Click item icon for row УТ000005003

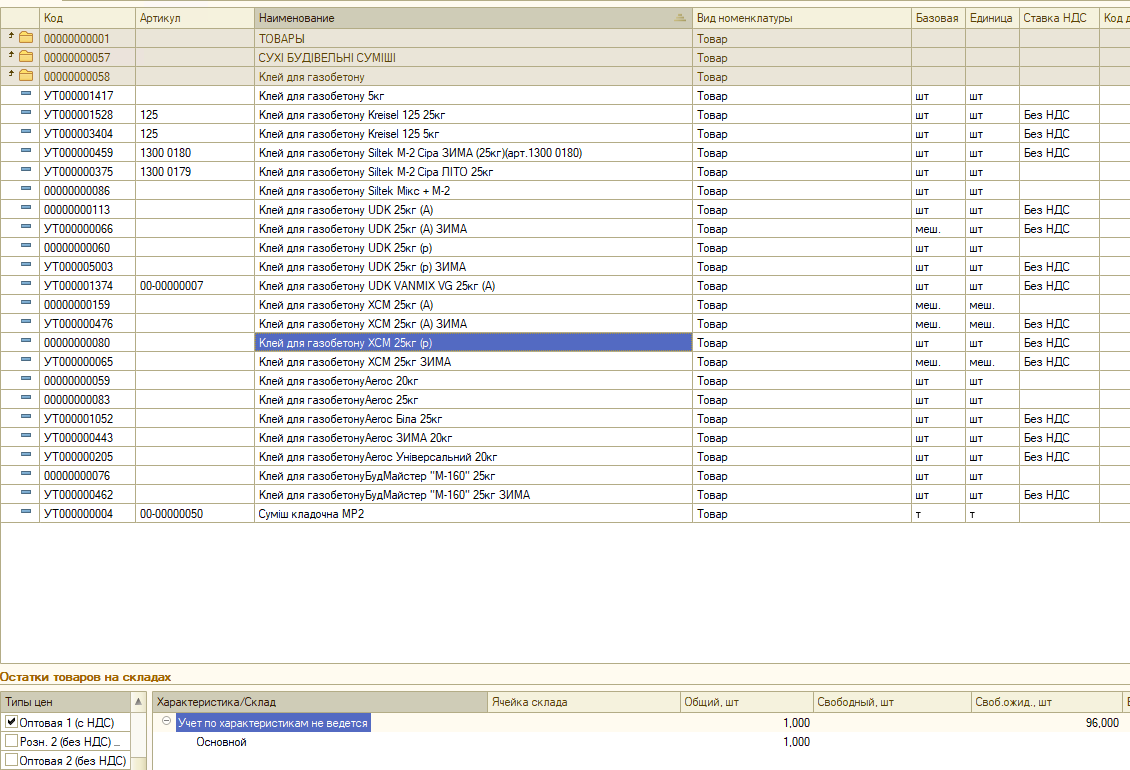(26, 265)
